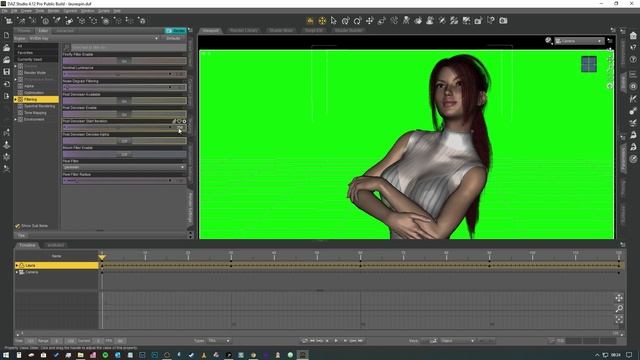Click the teal Render button
This screenshot has height=360, width=640.
176,31
